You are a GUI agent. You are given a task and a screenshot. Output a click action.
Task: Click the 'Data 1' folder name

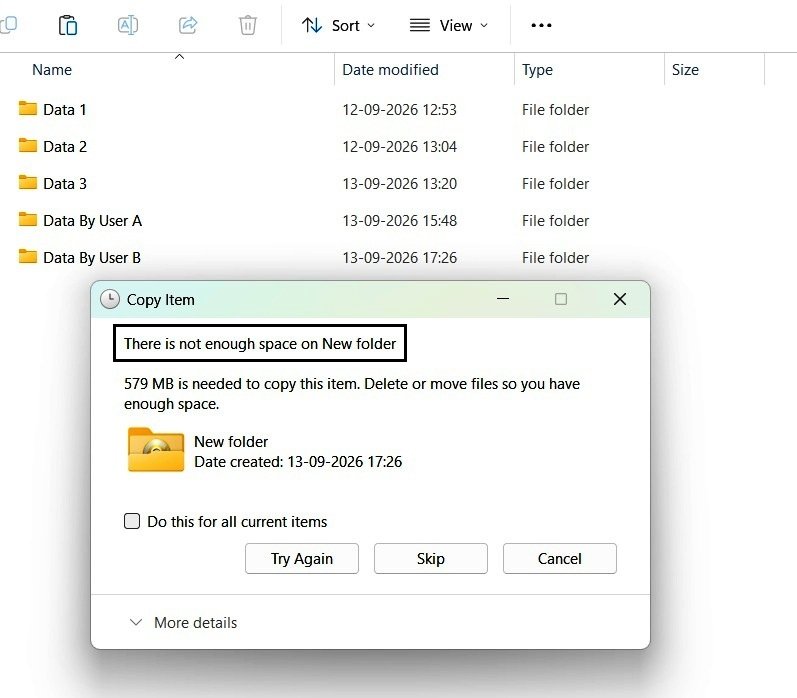pyautogui.click(x=65, y=109)
